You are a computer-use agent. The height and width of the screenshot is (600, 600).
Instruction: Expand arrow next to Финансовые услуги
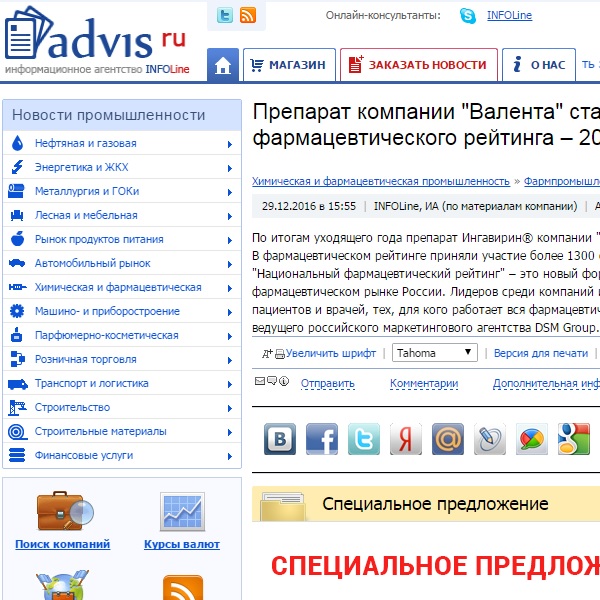(x=230, y=457)
